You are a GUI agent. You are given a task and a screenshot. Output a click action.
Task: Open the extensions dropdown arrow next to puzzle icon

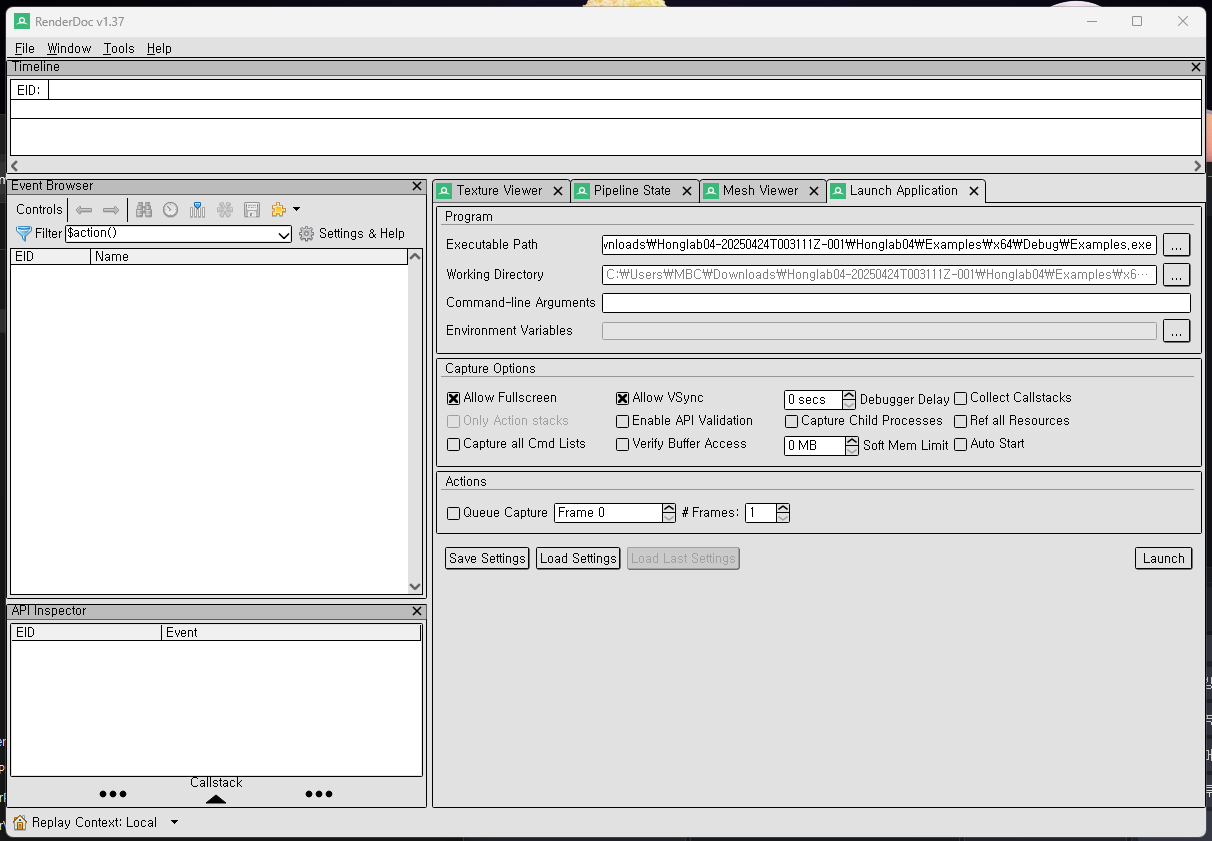296,210
